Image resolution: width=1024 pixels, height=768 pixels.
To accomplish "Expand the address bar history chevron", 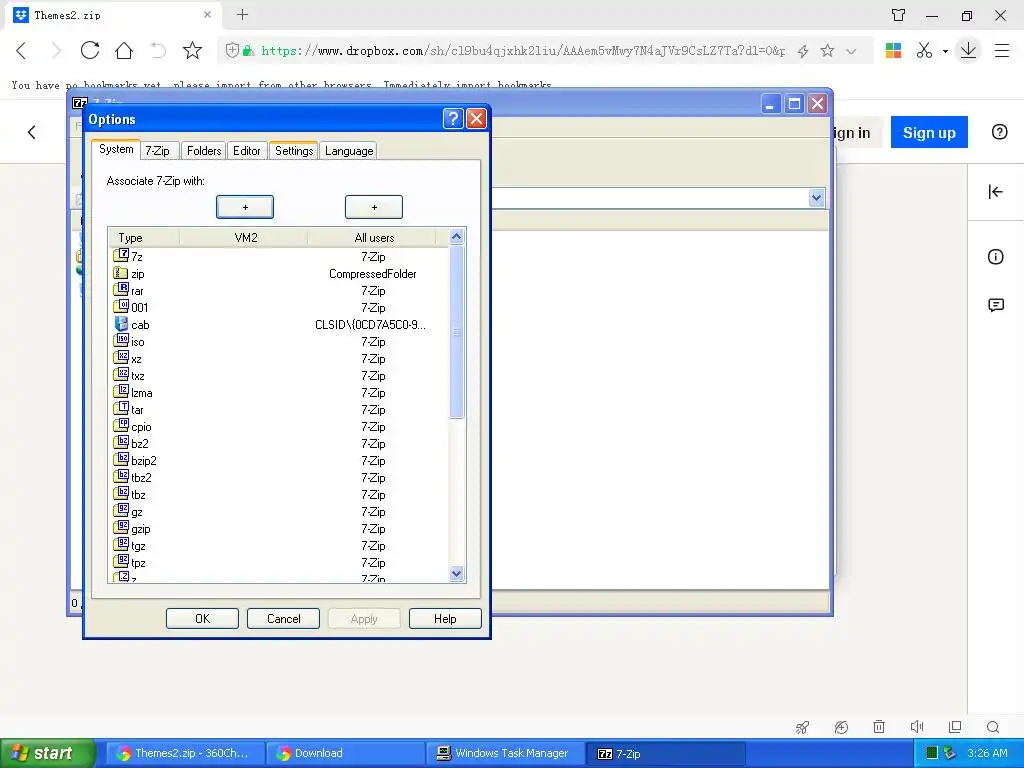I will tap(851, 51).
